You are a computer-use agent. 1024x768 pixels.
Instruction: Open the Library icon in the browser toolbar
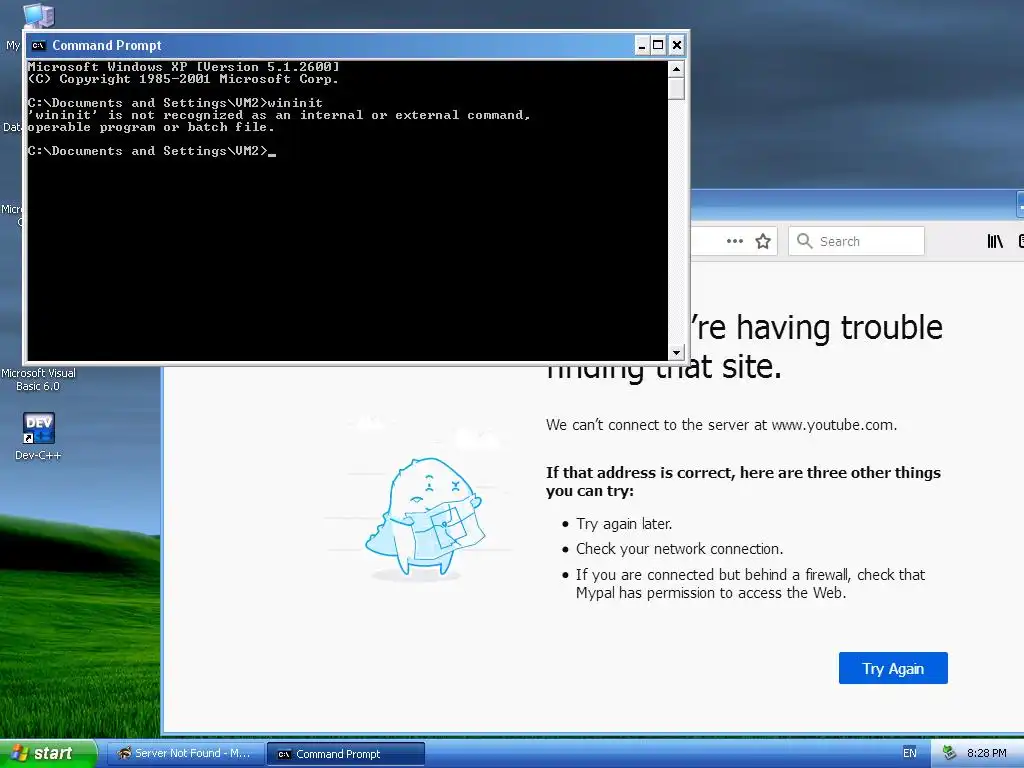pos(995,242)
